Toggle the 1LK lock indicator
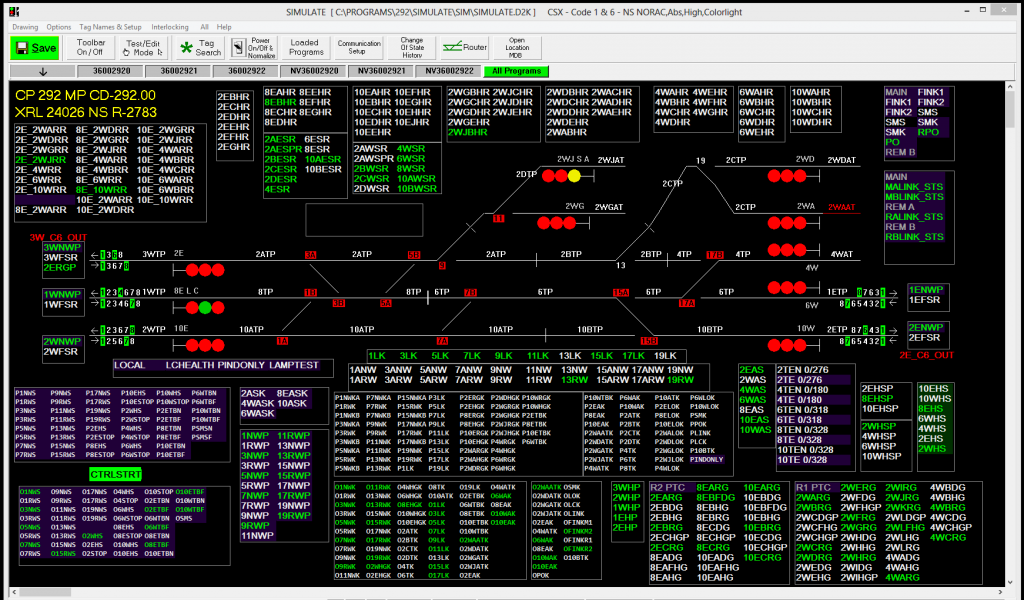Image resolution: width=1024 pixels, height=600 pixels. 377,356
